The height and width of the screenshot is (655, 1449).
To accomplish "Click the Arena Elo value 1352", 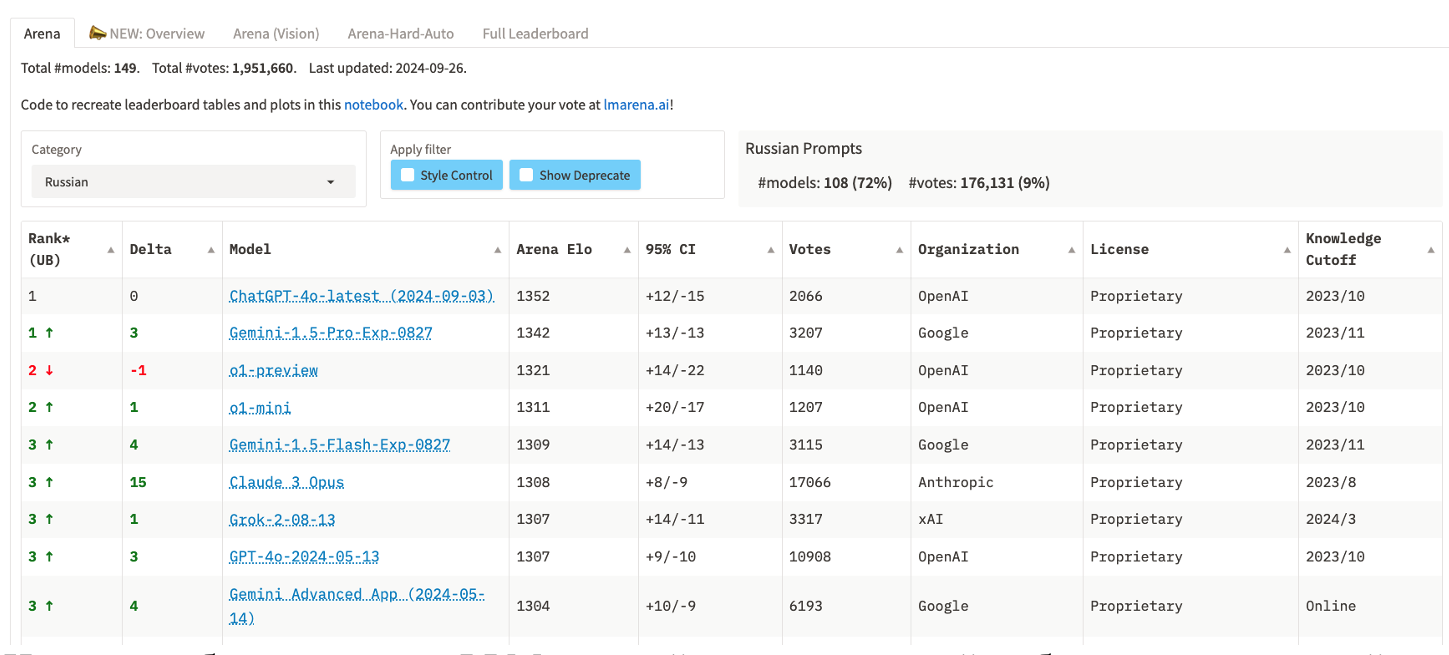I will point(533,296).
